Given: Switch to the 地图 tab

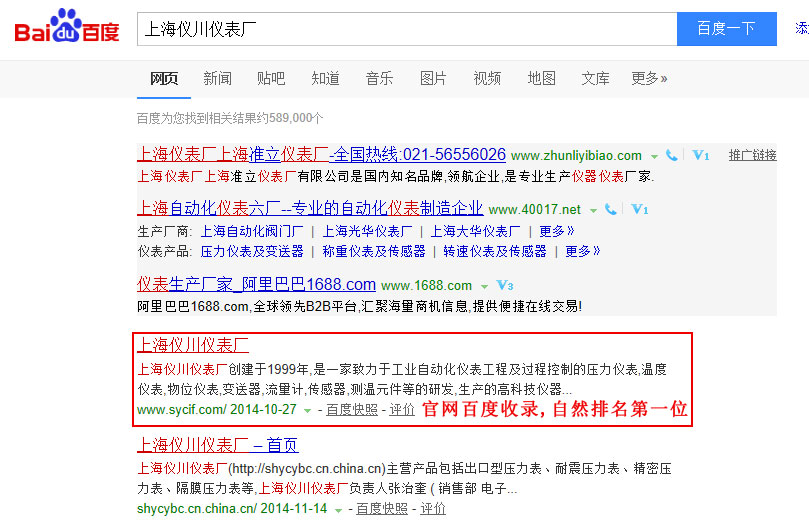Looking at the screenshot, I should click(541, 78).
